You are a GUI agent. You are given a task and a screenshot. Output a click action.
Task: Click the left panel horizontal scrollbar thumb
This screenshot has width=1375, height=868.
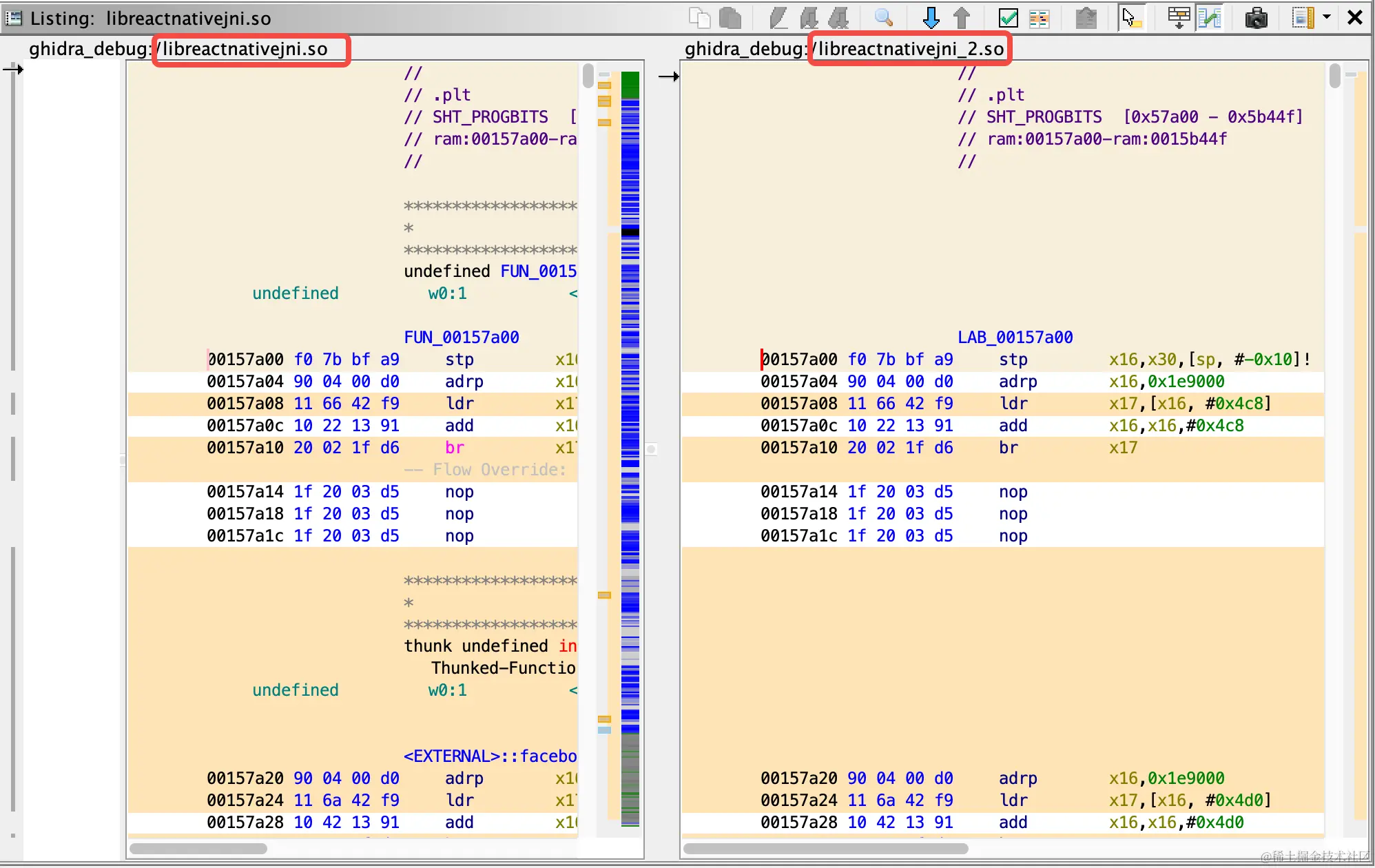[198, 849]
